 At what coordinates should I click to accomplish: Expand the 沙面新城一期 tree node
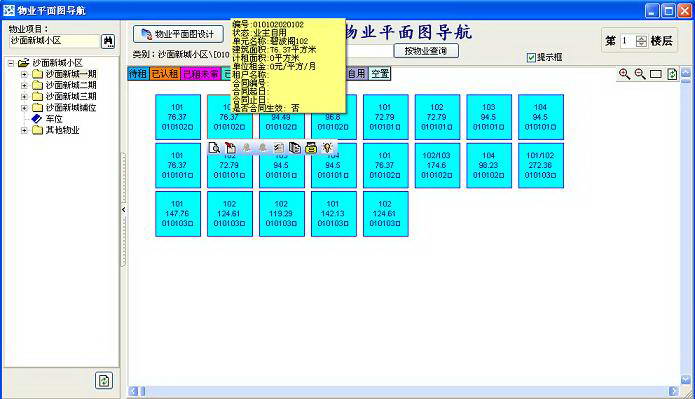pos(24,74)
